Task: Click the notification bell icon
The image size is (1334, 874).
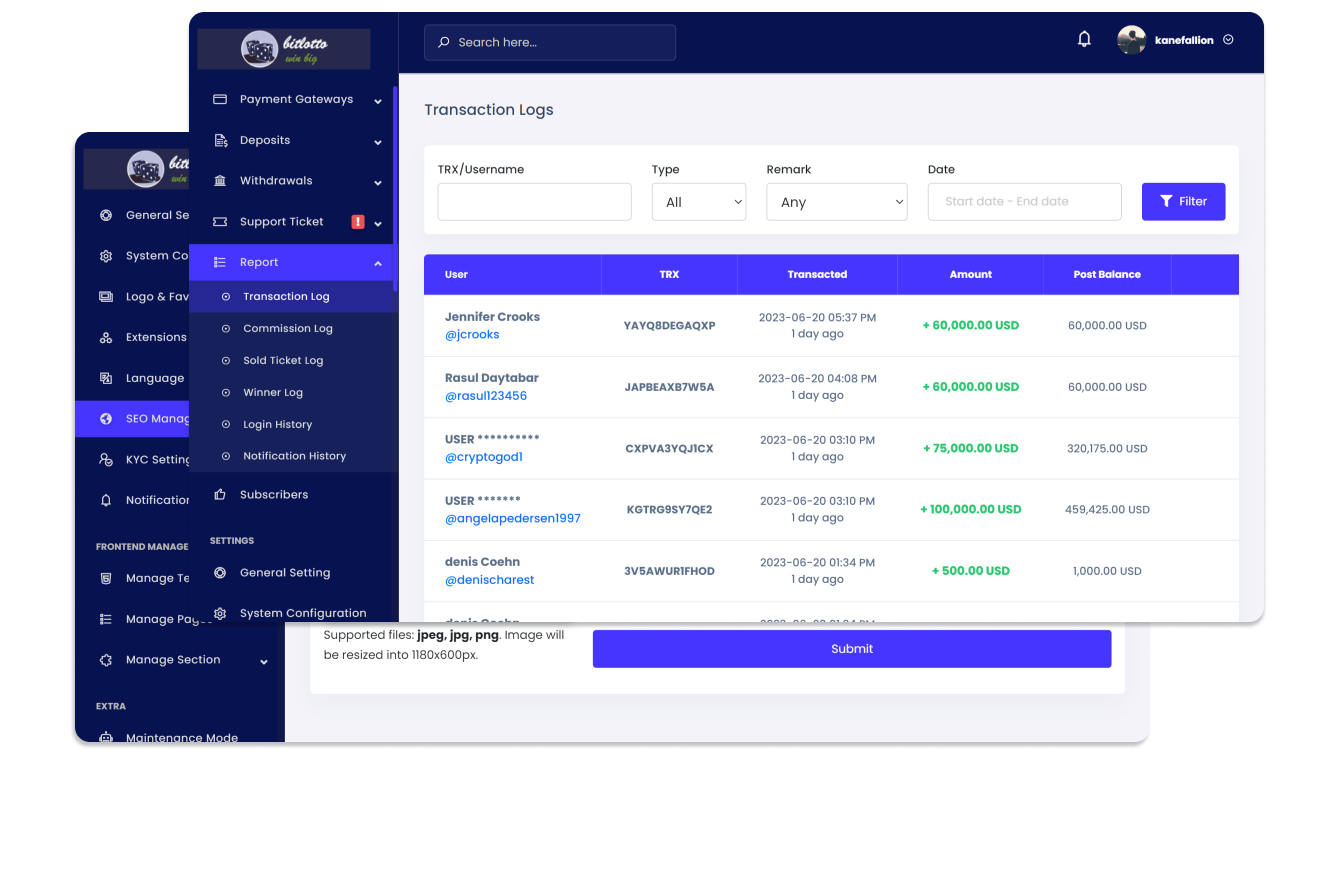Action: [x=1084, y=40]
